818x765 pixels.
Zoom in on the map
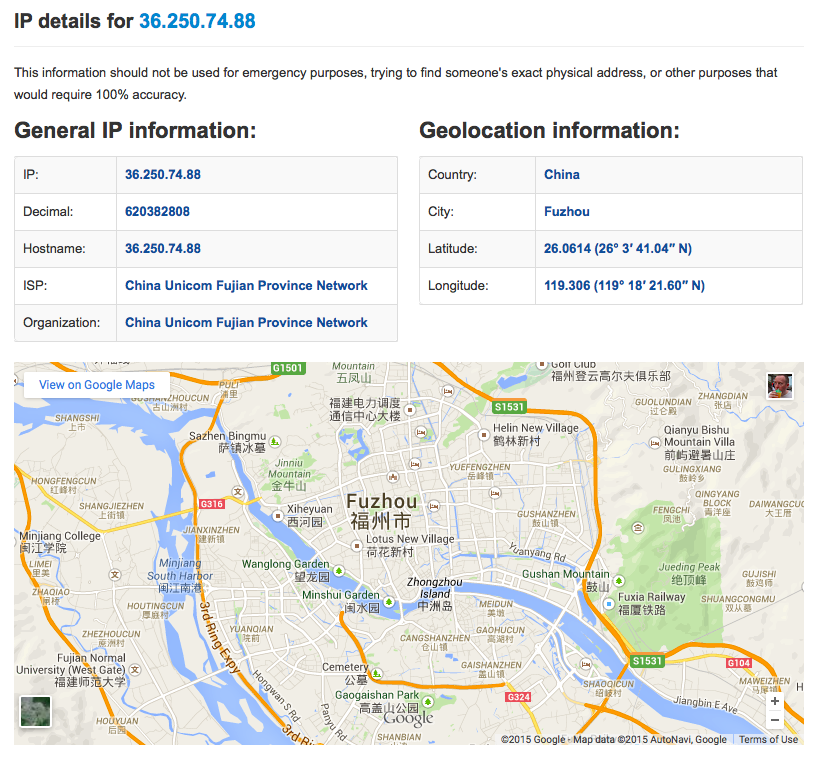point(775,701)
